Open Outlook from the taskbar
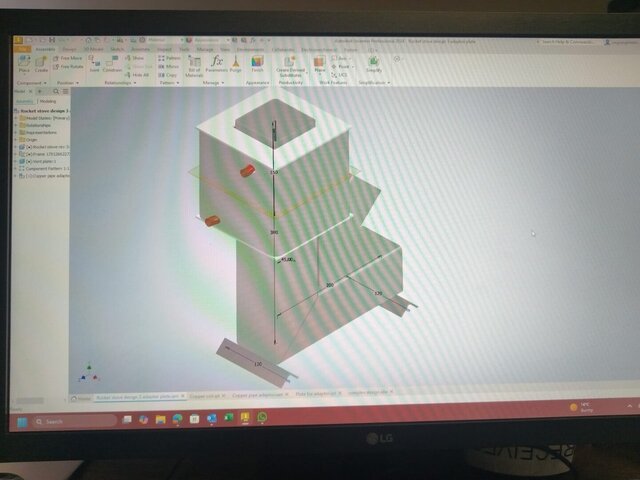 tap(211, 418)
